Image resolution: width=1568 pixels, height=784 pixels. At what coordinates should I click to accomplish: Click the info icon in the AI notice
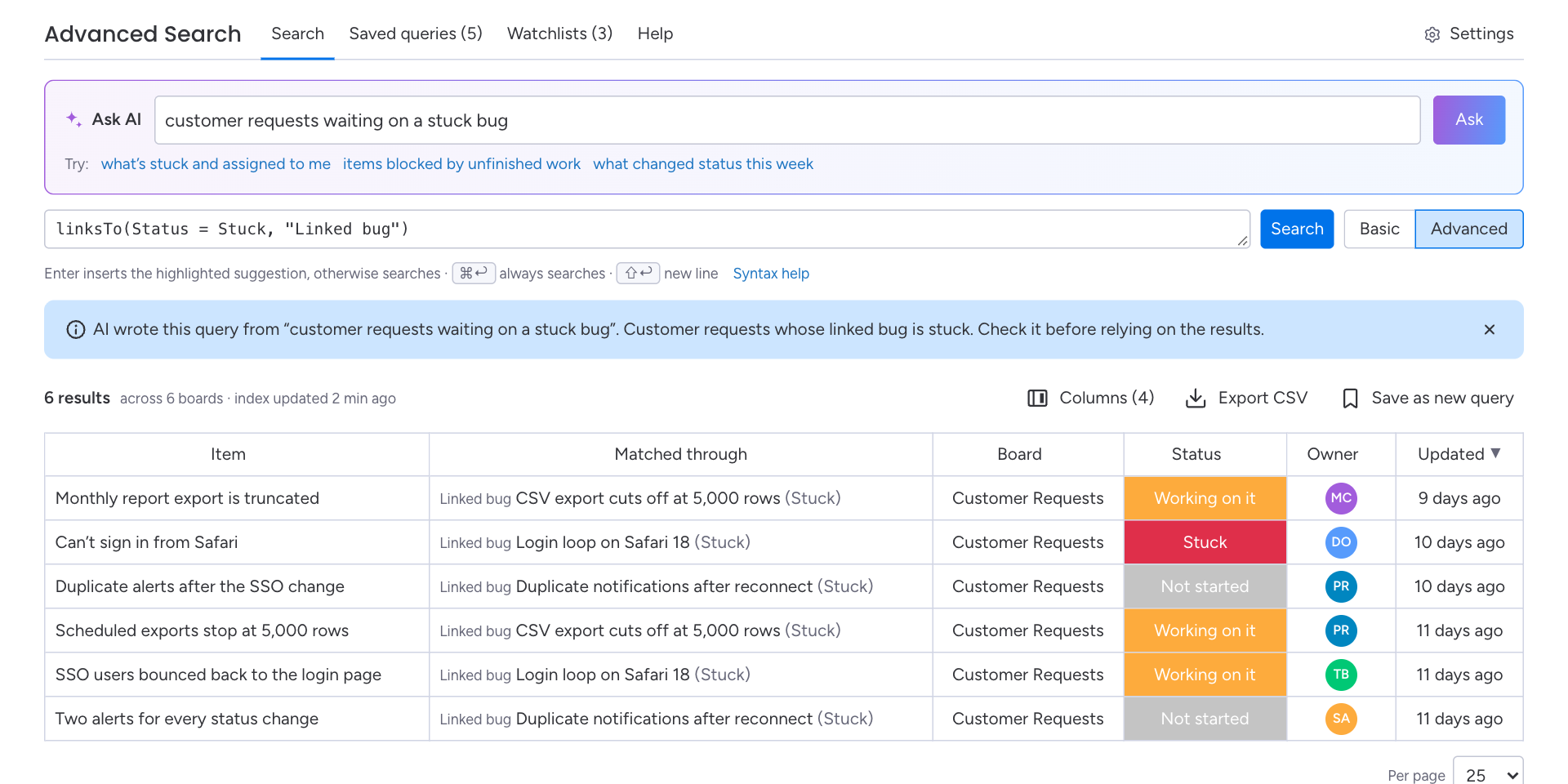[x=76, y=329]
